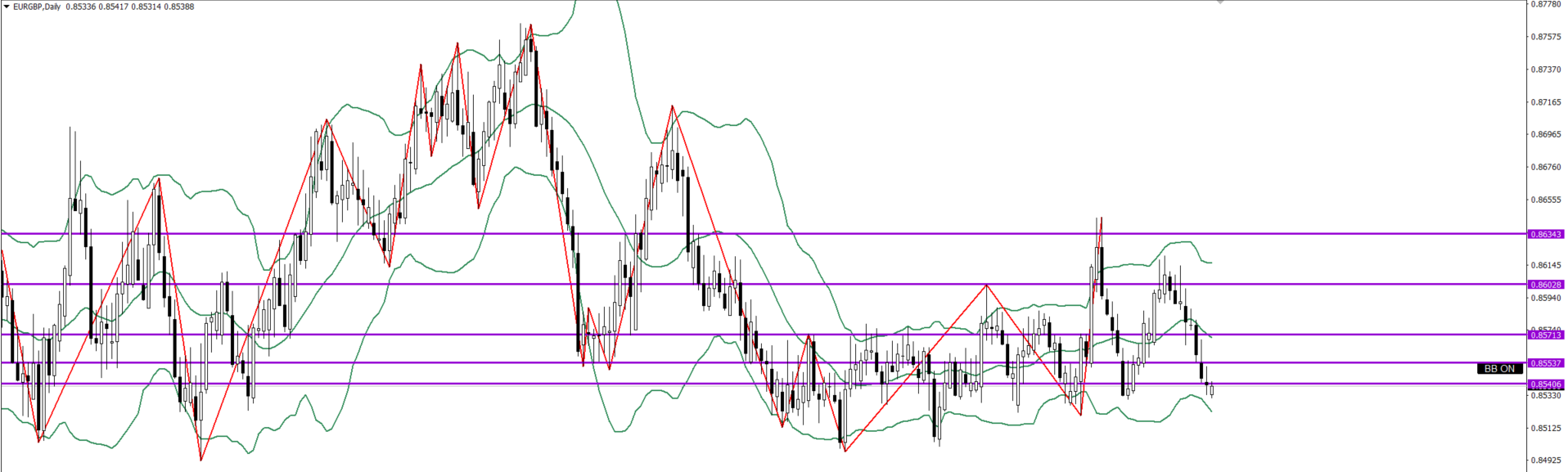Click the 0.84925 price scale label
Image resolution: width=1568 pixels, height=472 pixels.
[1546, 461]
